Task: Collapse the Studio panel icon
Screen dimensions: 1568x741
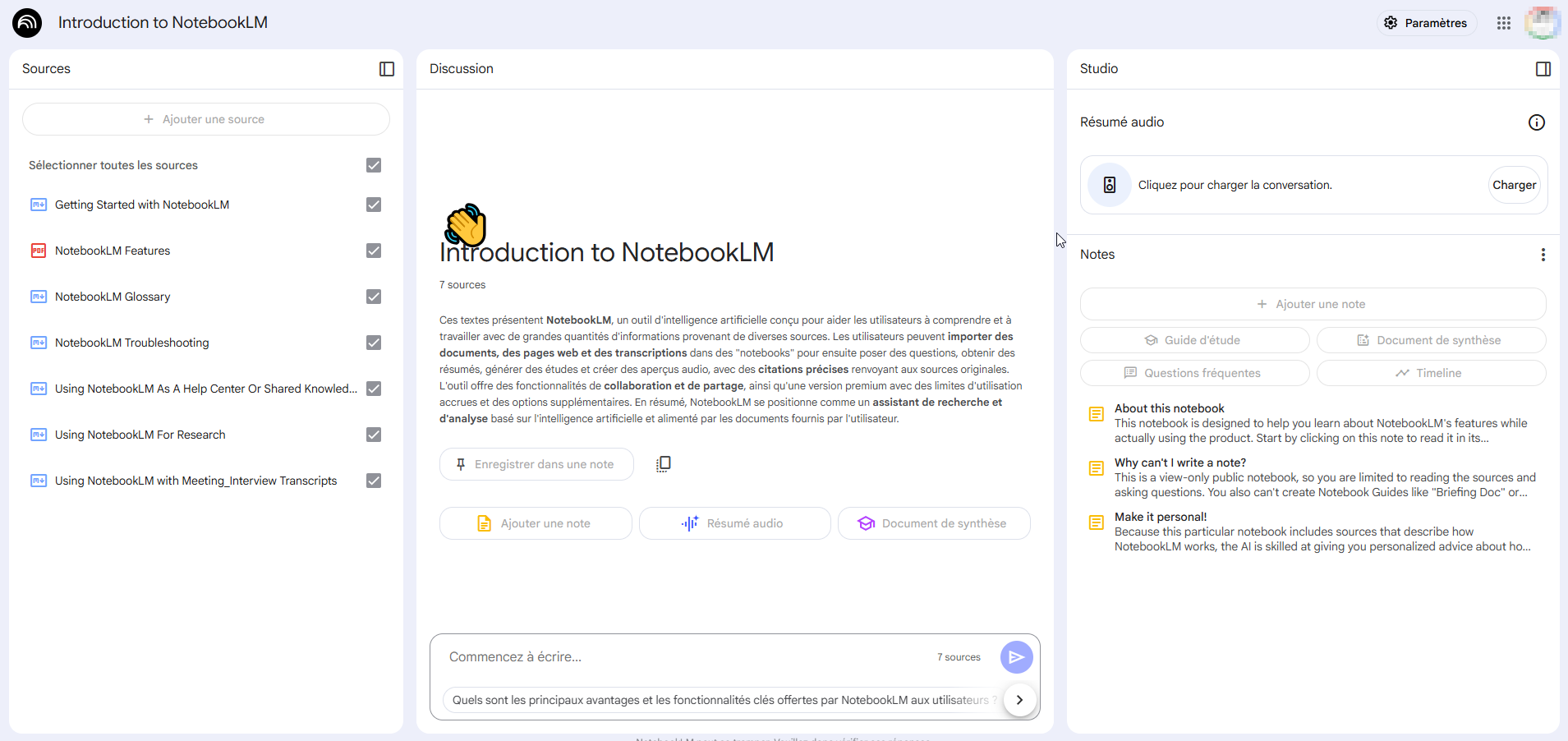Action: (1543, 69)
